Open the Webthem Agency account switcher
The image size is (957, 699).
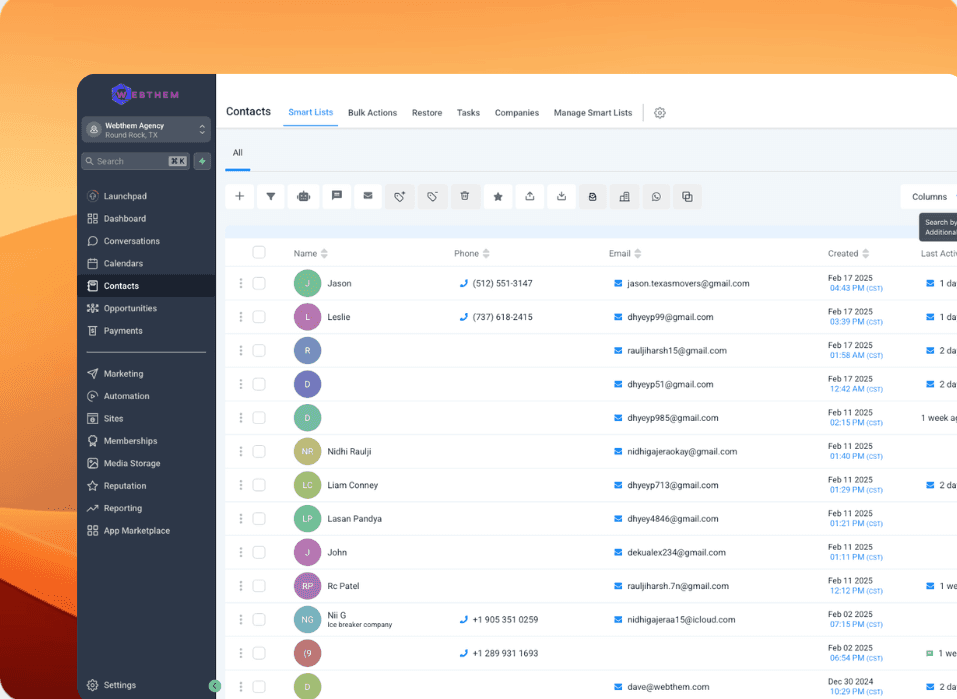click(x=146, y=129)
